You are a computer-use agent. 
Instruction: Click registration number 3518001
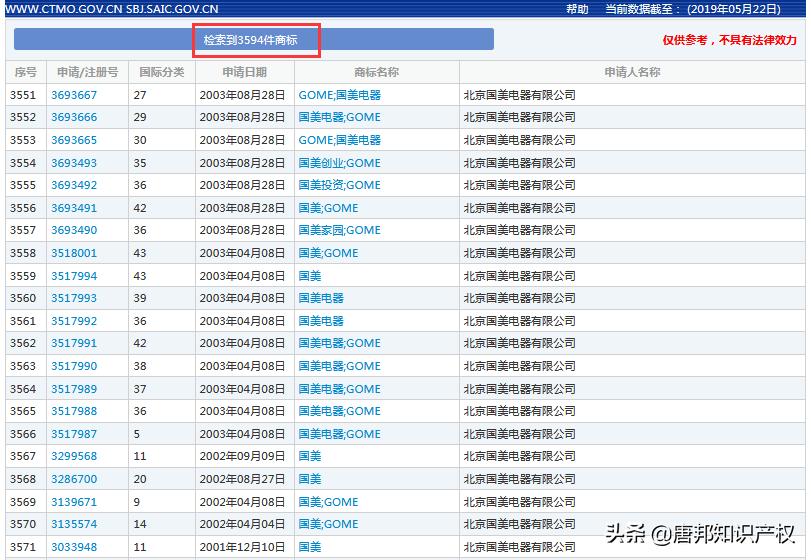[x=74, y=253]
